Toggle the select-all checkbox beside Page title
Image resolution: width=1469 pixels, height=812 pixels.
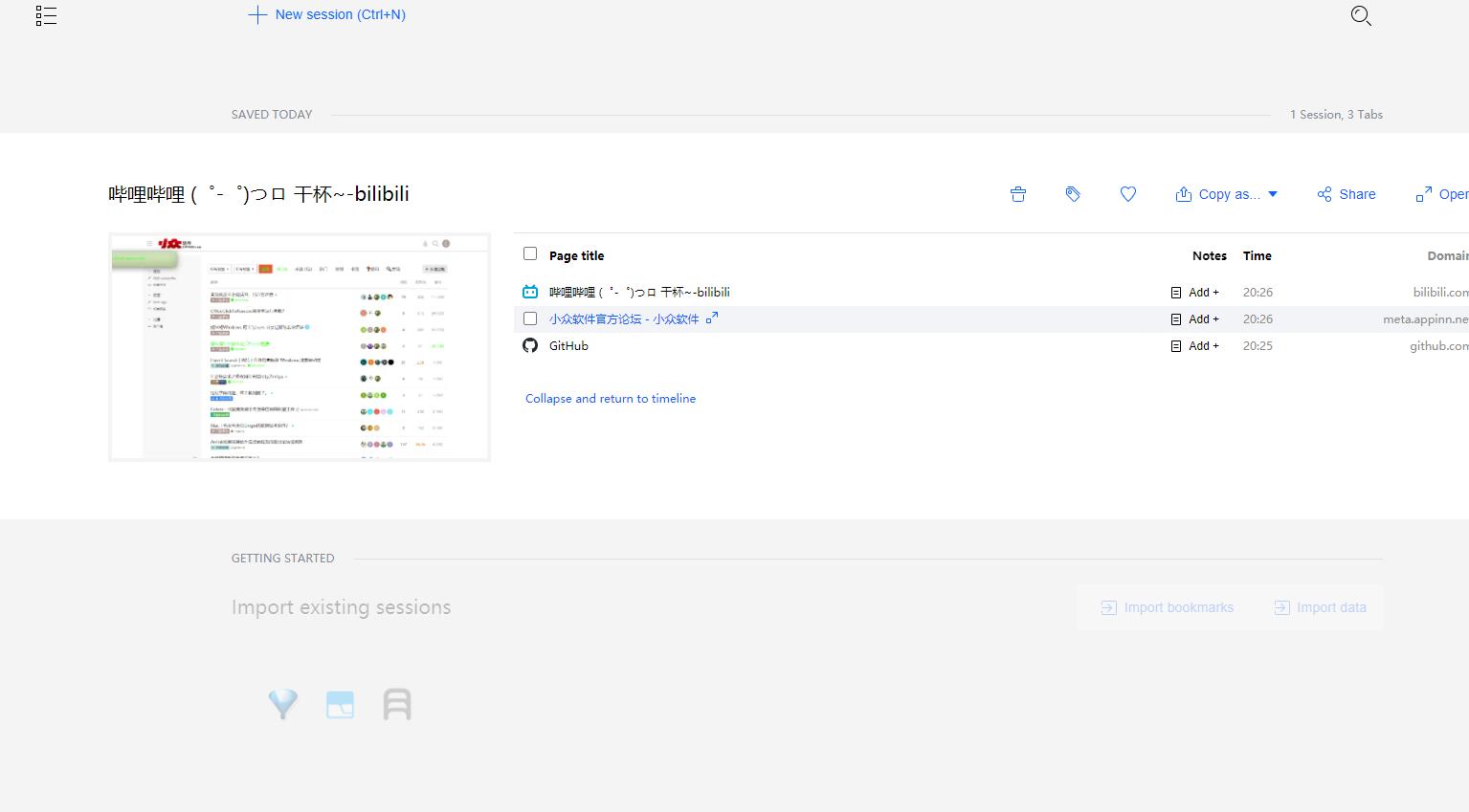[x=530, y=253]
